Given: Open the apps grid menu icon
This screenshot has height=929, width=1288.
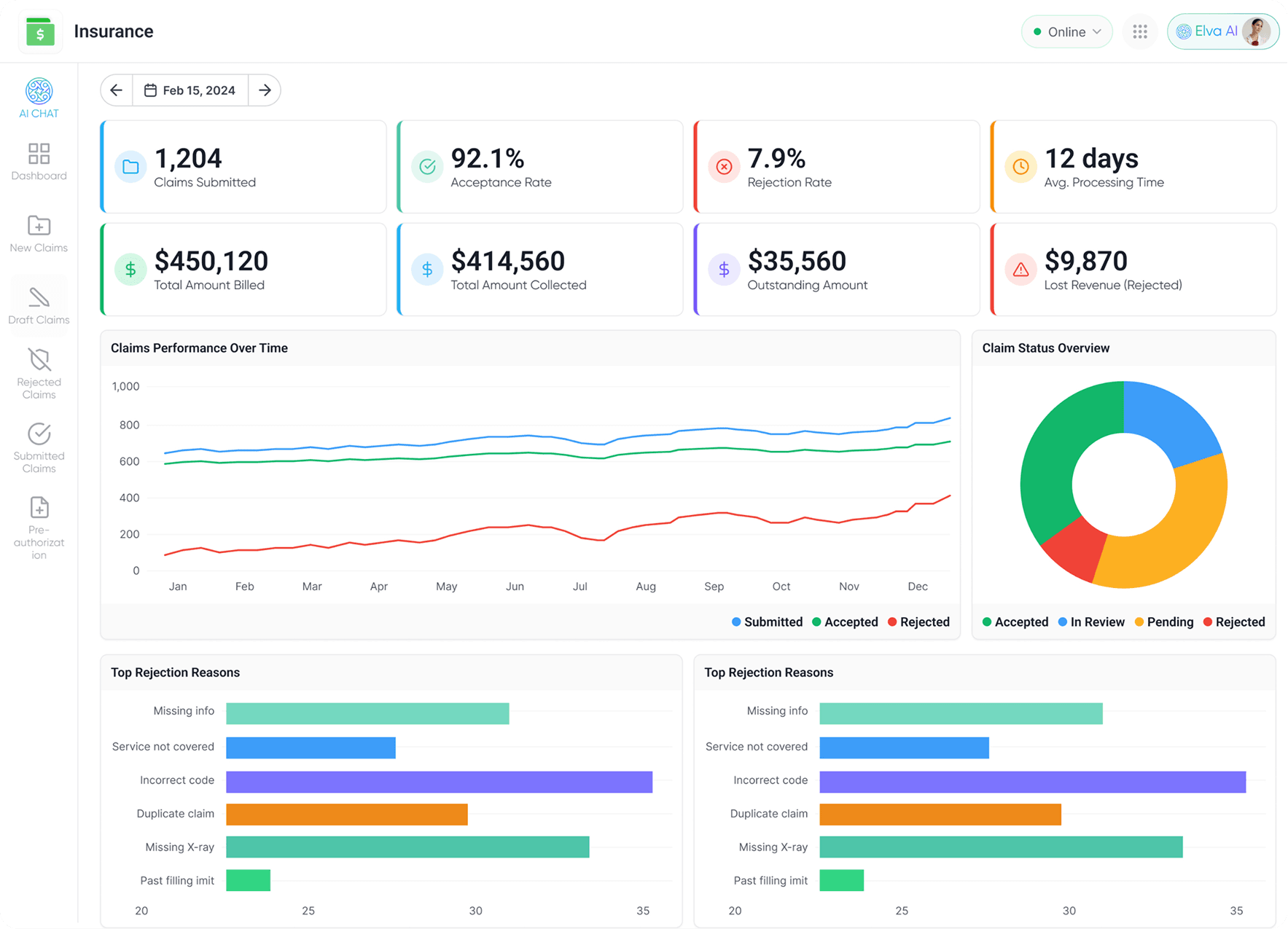Looking at the screenshot, I should pyautogui.click(x=1139, y=32).
